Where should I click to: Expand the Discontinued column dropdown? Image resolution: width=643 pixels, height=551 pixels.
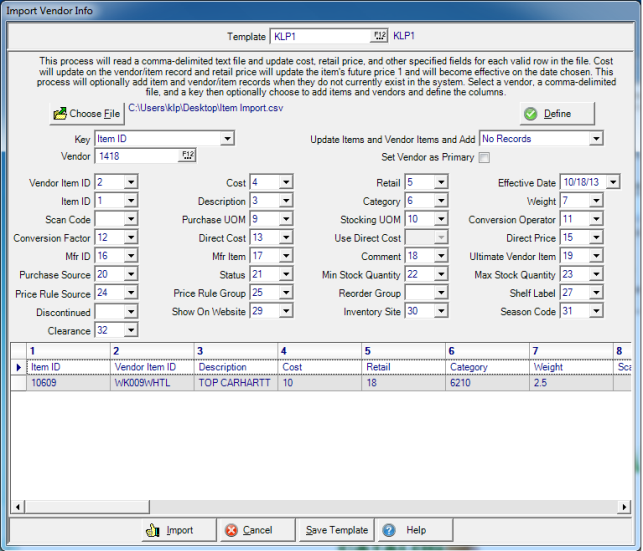132,312
